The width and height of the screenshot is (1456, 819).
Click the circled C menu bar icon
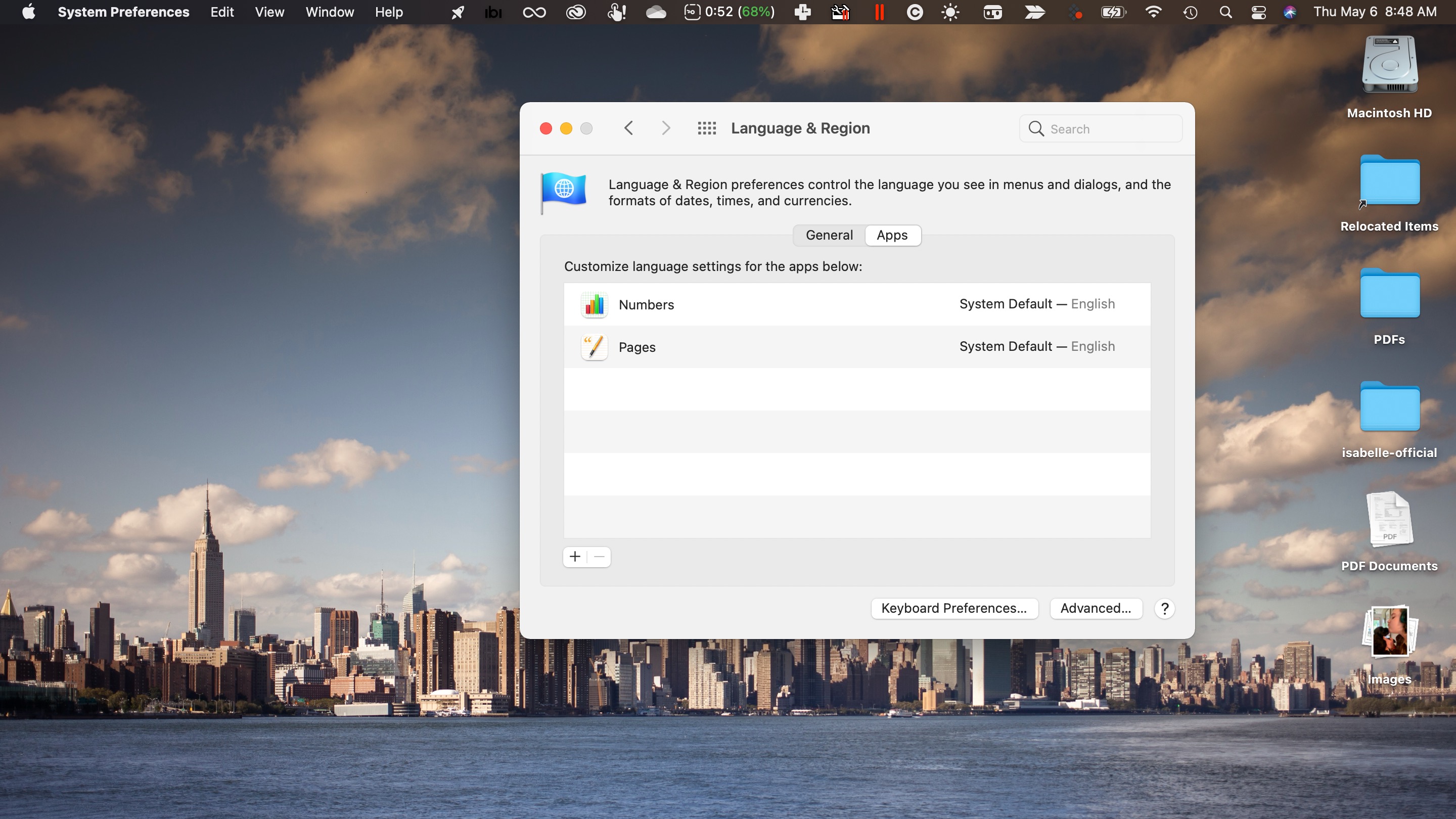pos(915,12)
